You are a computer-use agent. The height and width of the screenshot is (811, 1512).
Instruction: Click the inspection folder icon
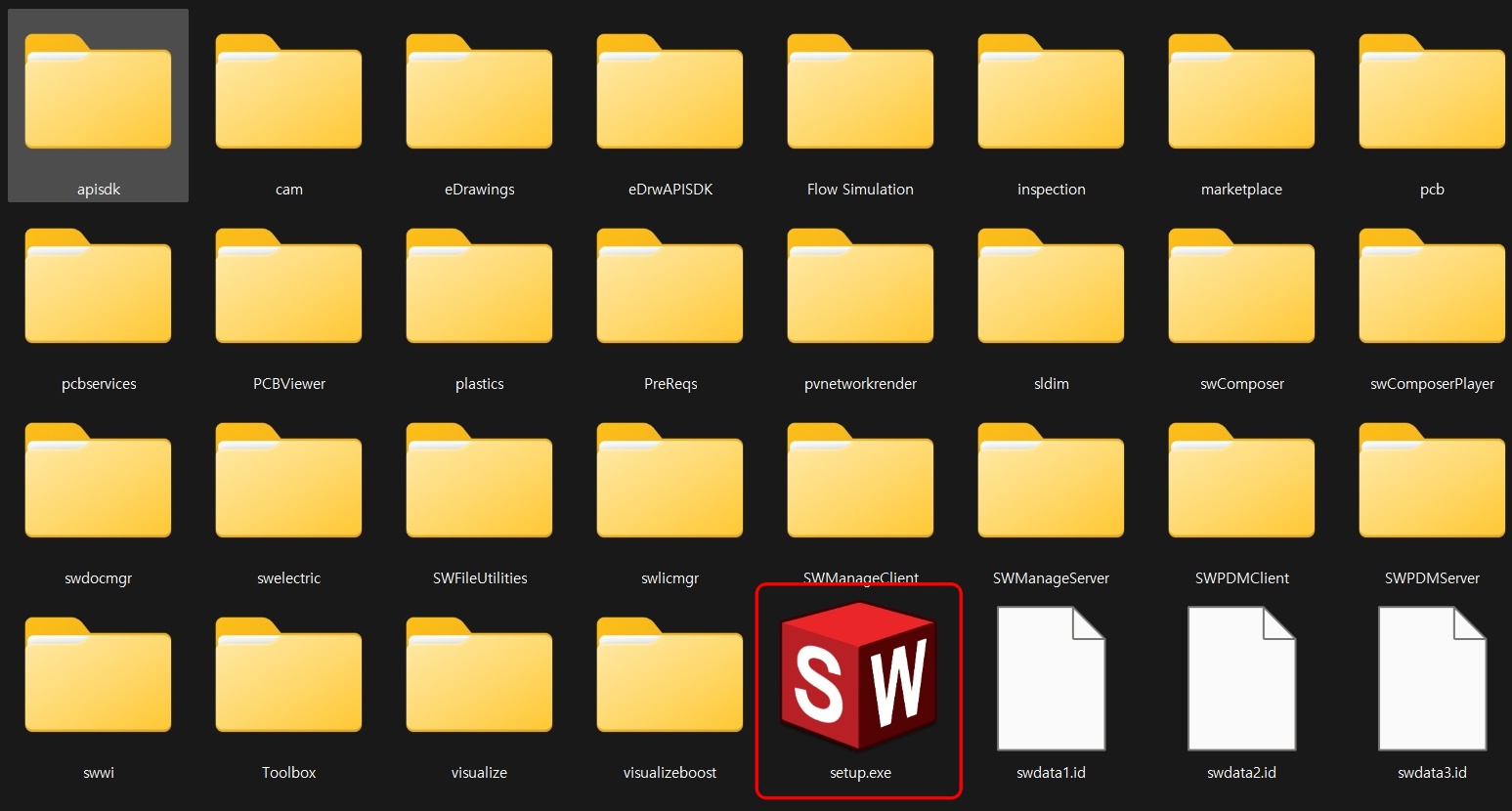[x=1051, y=92]
